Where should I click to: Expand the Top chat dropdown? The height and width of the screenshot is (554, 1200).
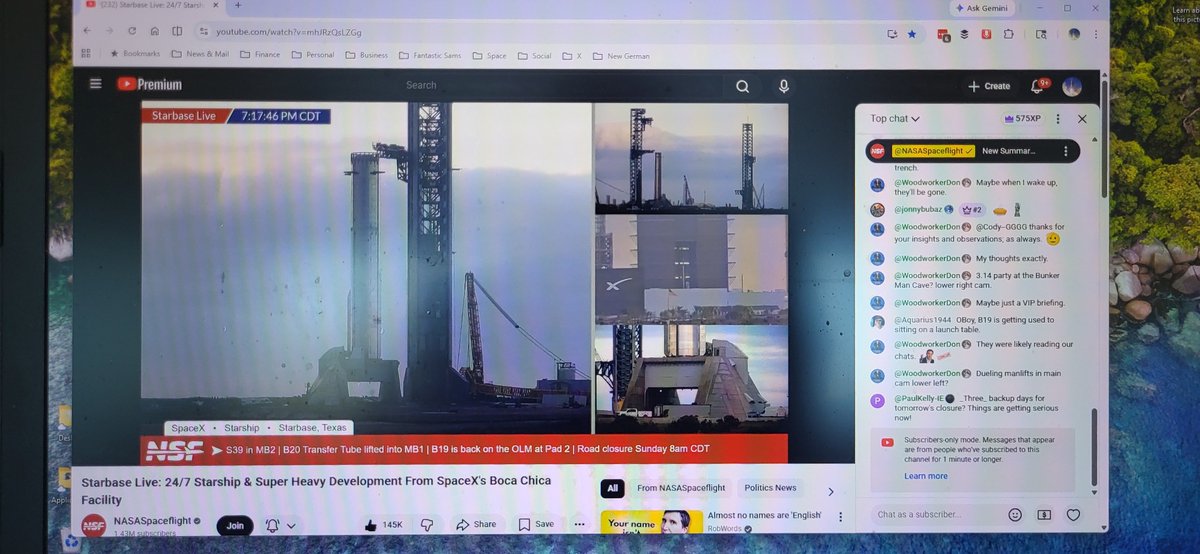[x=894, y=118]
